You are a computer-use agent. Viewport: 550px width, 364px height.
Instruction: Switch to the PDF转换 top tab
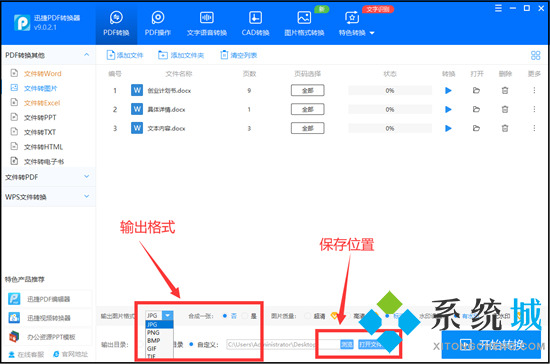click(x=116, y=24)
